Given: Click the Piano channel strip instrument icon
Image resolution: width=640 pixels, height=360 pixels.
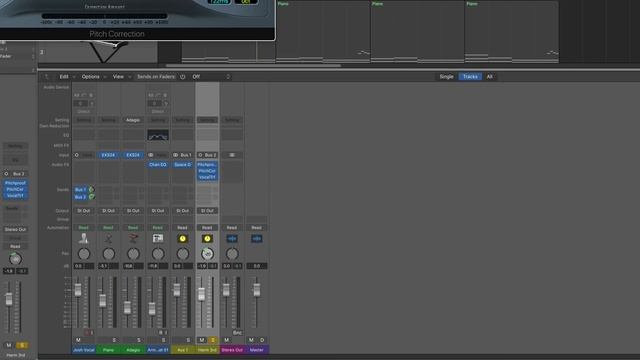Looking at the screenshot, I should pyautogui.click(x=109, y=238).
